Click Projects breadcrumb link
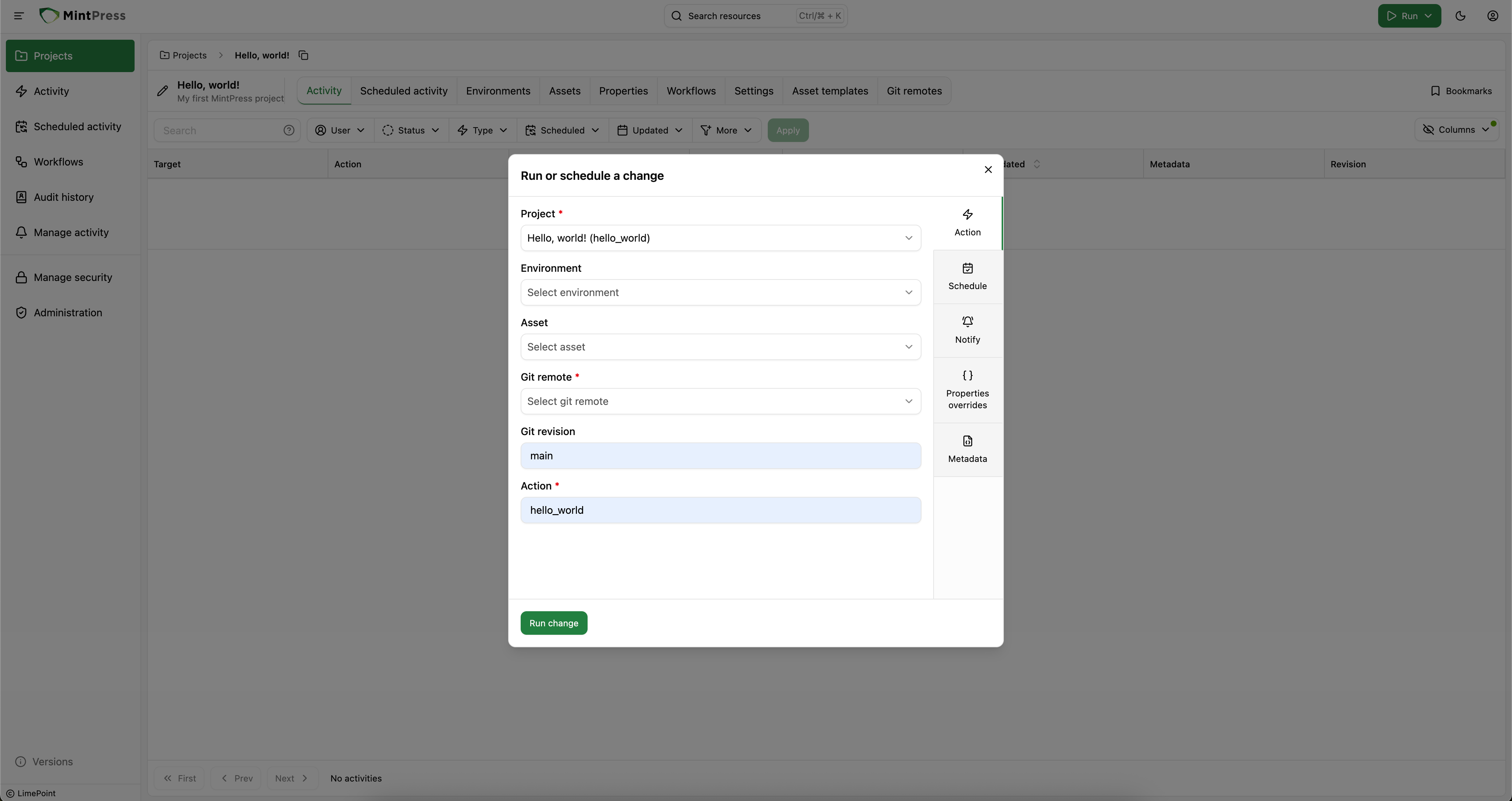This screenshot has height=801, width=1512. 183,55
